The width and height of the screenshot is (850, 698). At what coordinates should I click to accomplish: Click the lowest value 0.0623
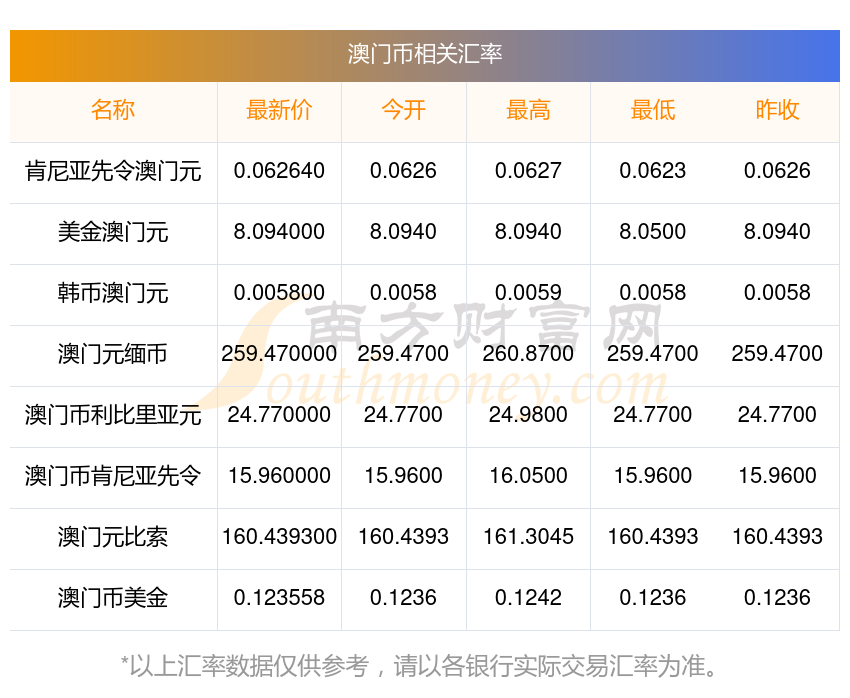pos(653,171)
